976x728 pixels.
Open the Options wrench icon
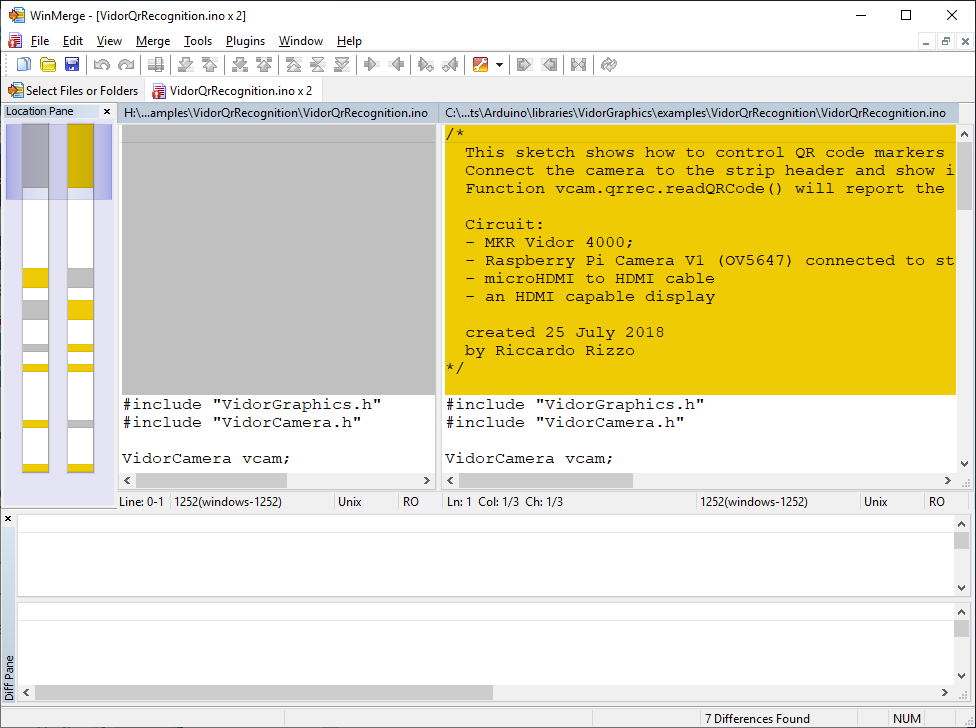coord(480,65)
